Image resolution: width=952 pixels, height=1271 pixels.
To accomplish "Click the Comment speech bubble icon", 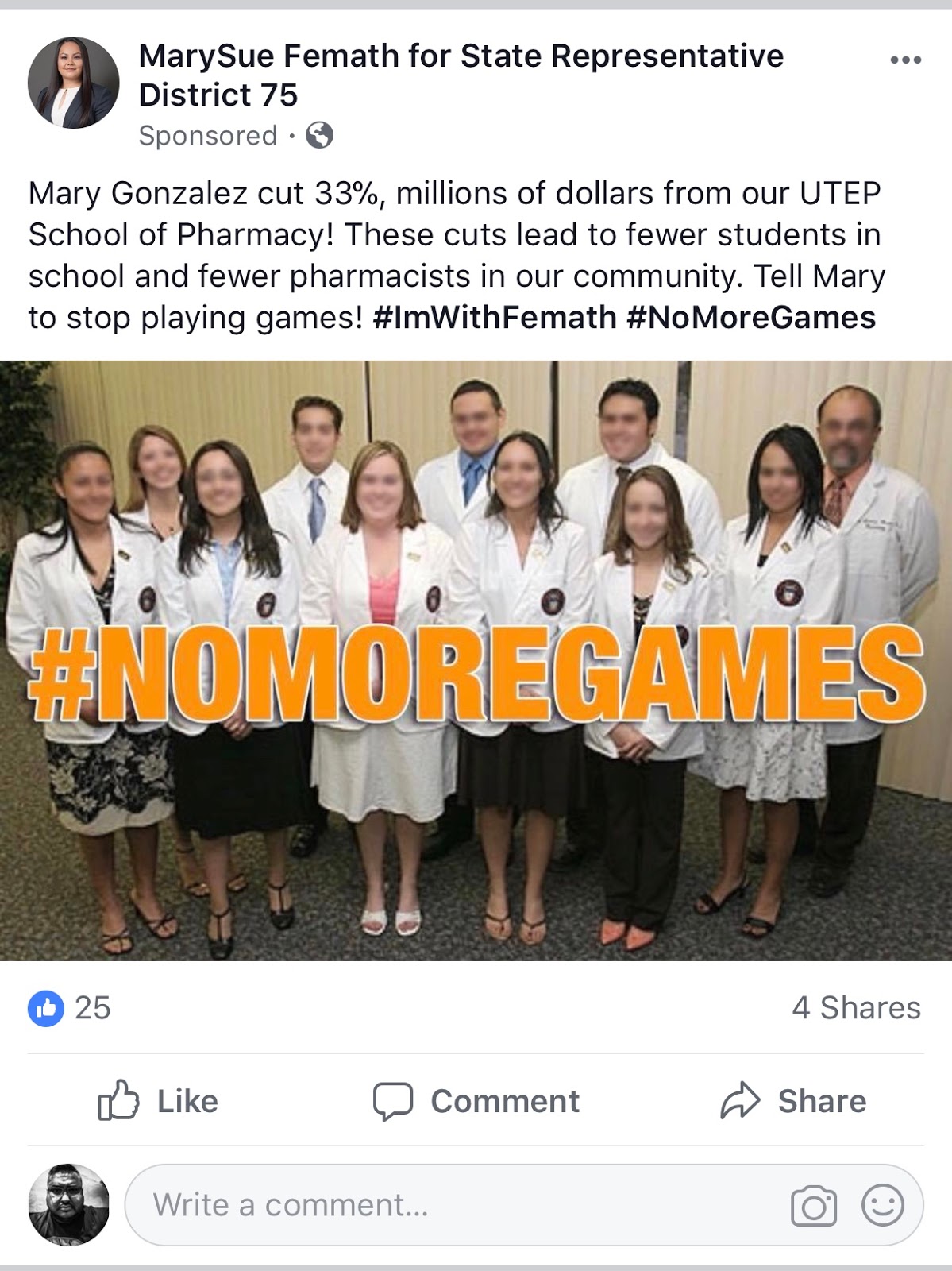I will pos(393,1102).
